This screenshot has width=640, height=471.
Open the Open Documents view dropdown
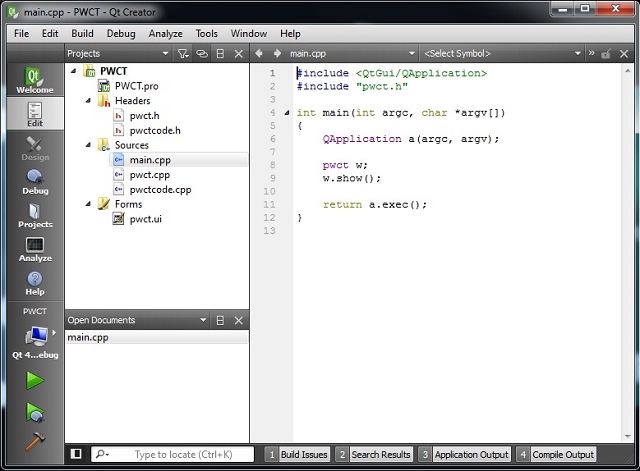pyautogui.click(x=138, y=320)
